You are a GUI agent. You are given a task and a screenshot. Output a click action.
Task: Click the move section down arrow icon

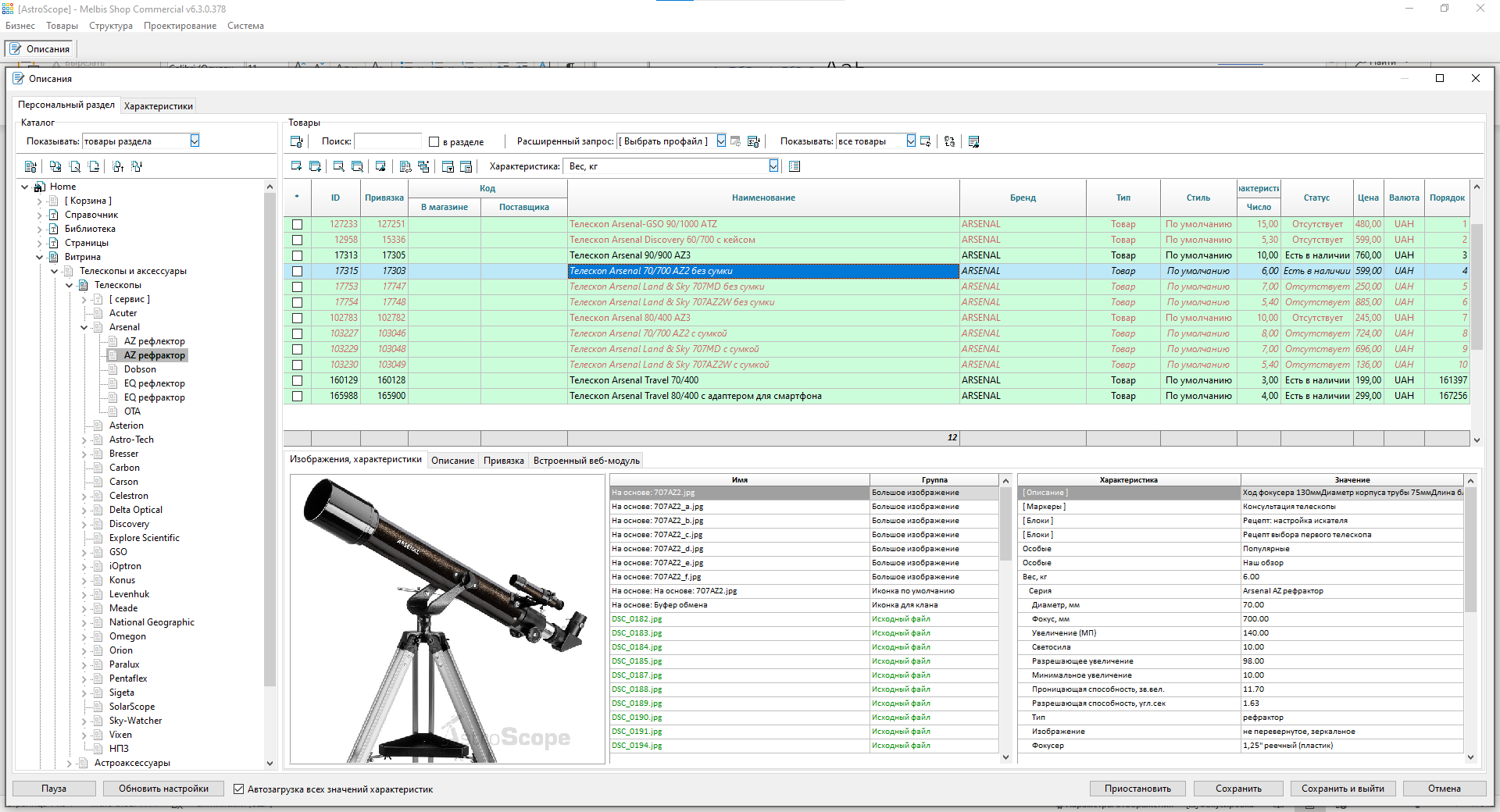click(137, 166)
